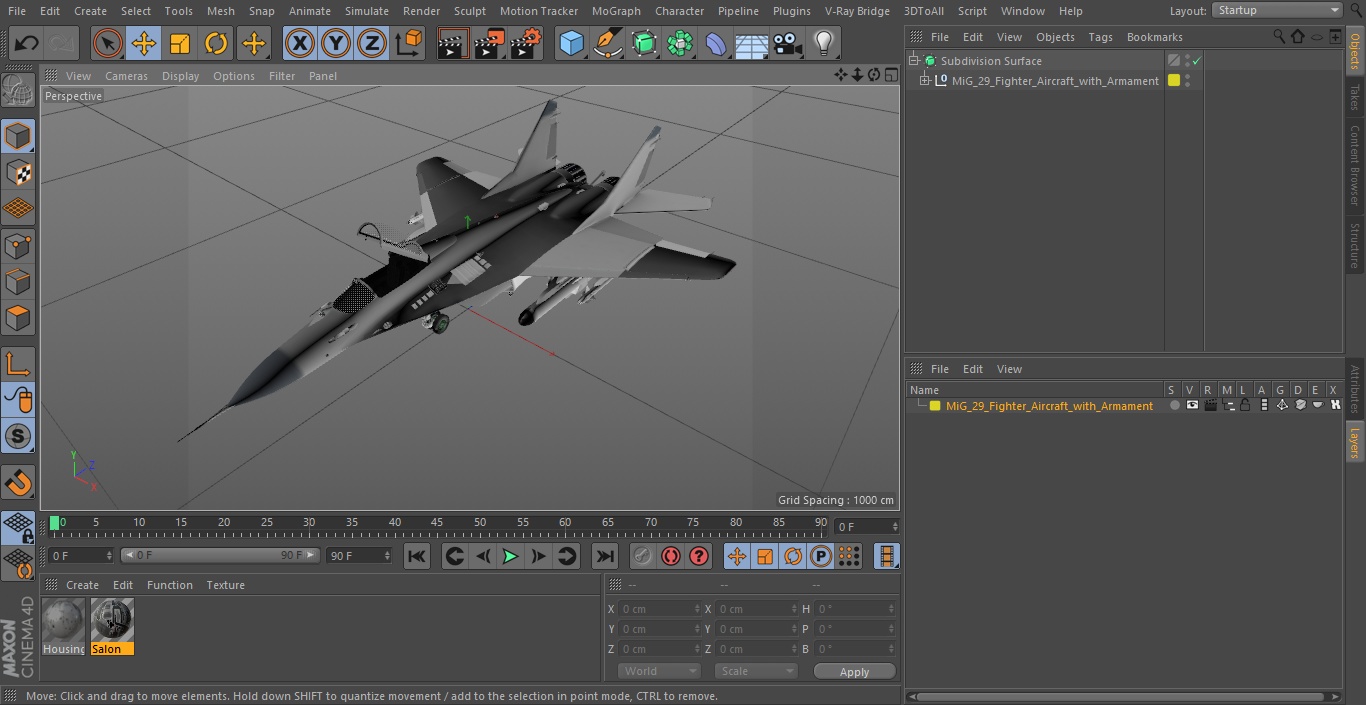Open Edit Render Settings icon

tap(526, 43)
